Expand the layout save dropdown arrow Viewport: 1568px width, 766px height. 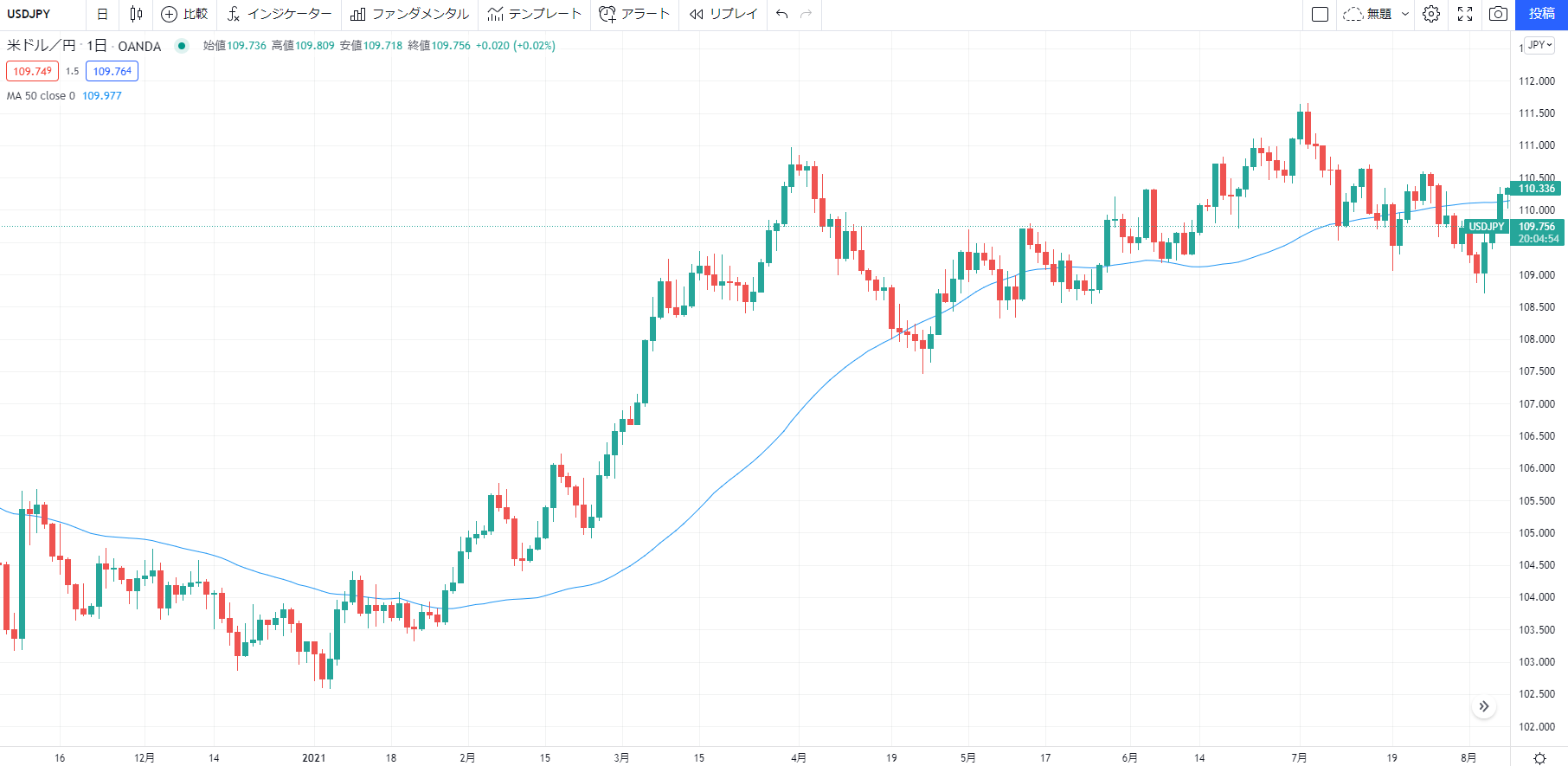click(x=1405, y=14)
